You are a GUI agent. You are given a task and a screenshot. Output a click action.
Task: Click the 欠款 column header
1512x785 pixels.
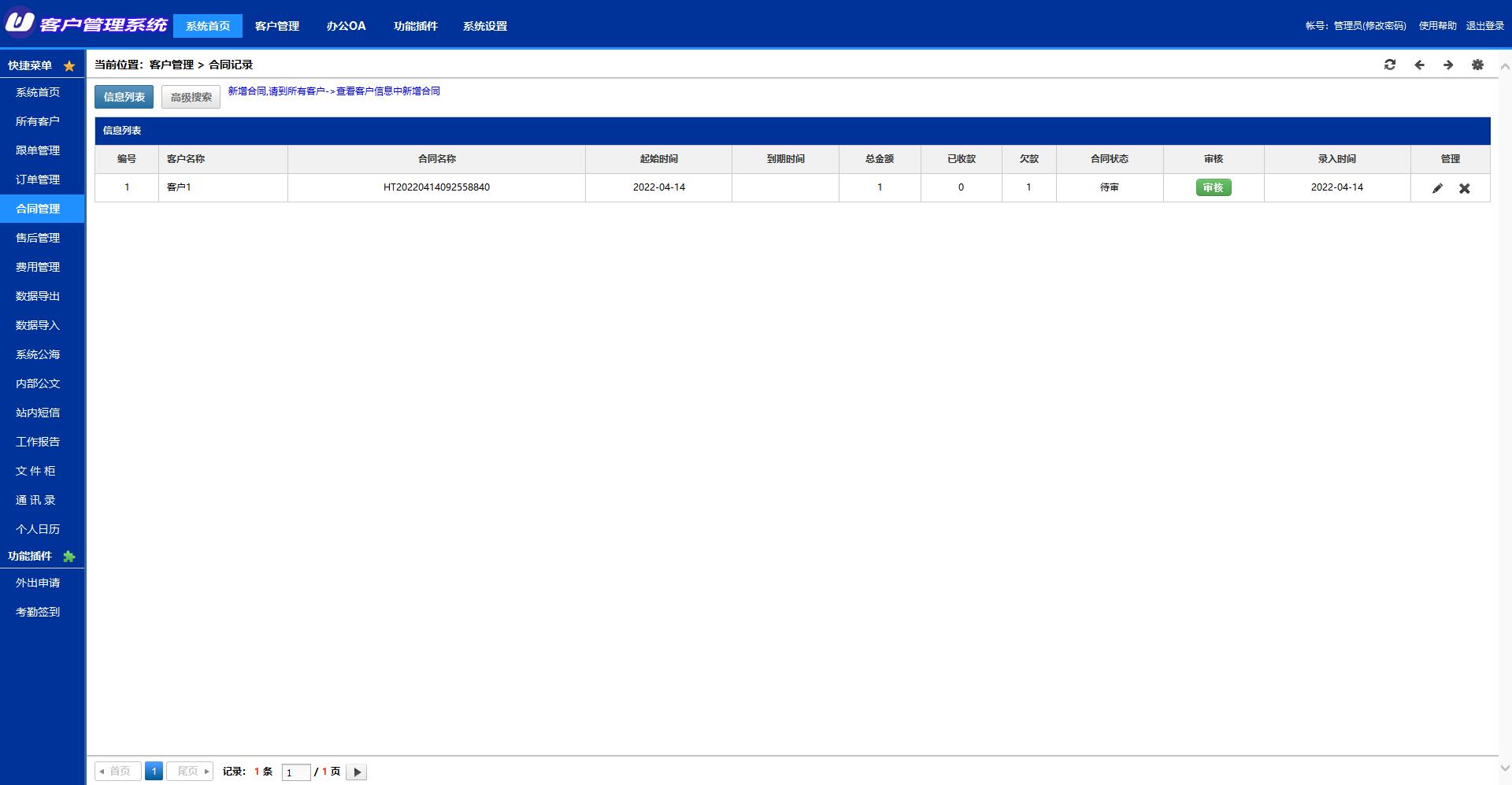coord(1028,159)
